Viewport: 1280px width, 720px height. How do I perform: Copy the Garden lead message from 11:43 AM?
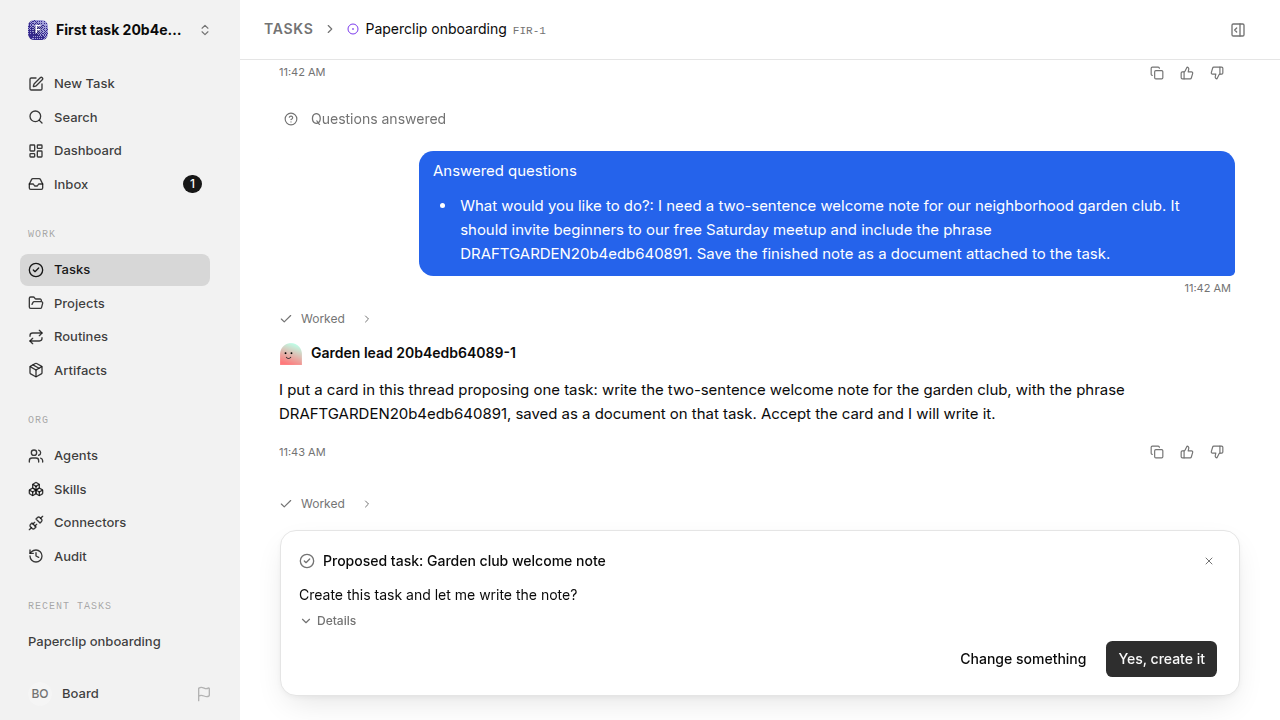1157,452
